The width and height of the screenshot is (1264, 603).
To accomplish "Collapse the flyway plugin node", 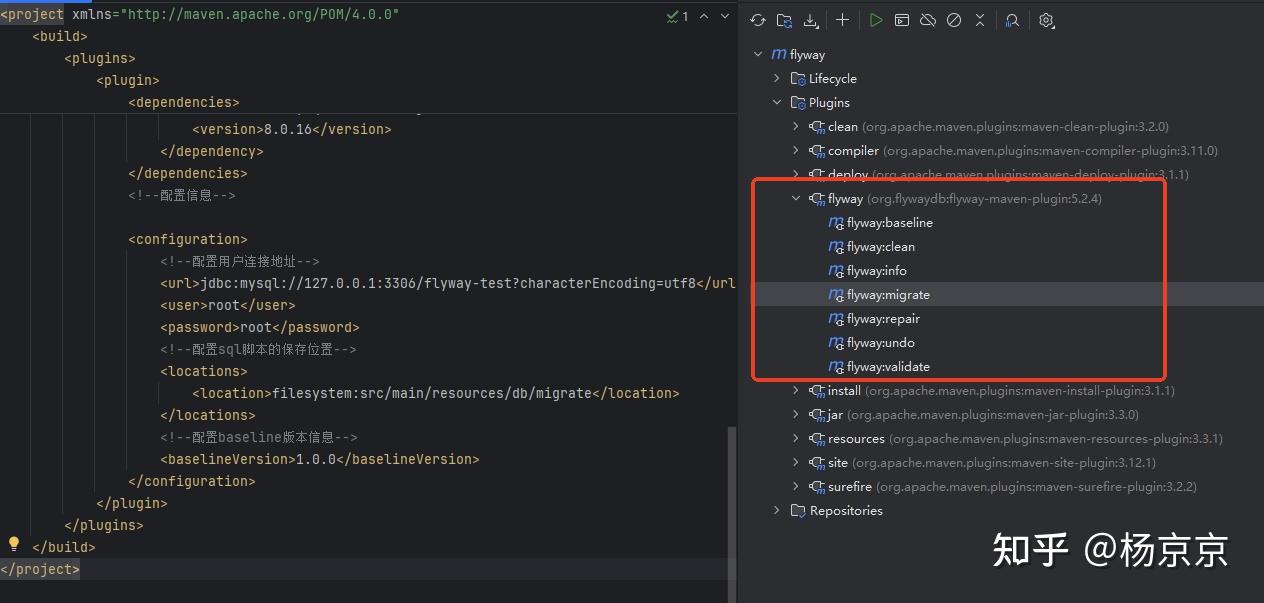I will tap(796, 199).
